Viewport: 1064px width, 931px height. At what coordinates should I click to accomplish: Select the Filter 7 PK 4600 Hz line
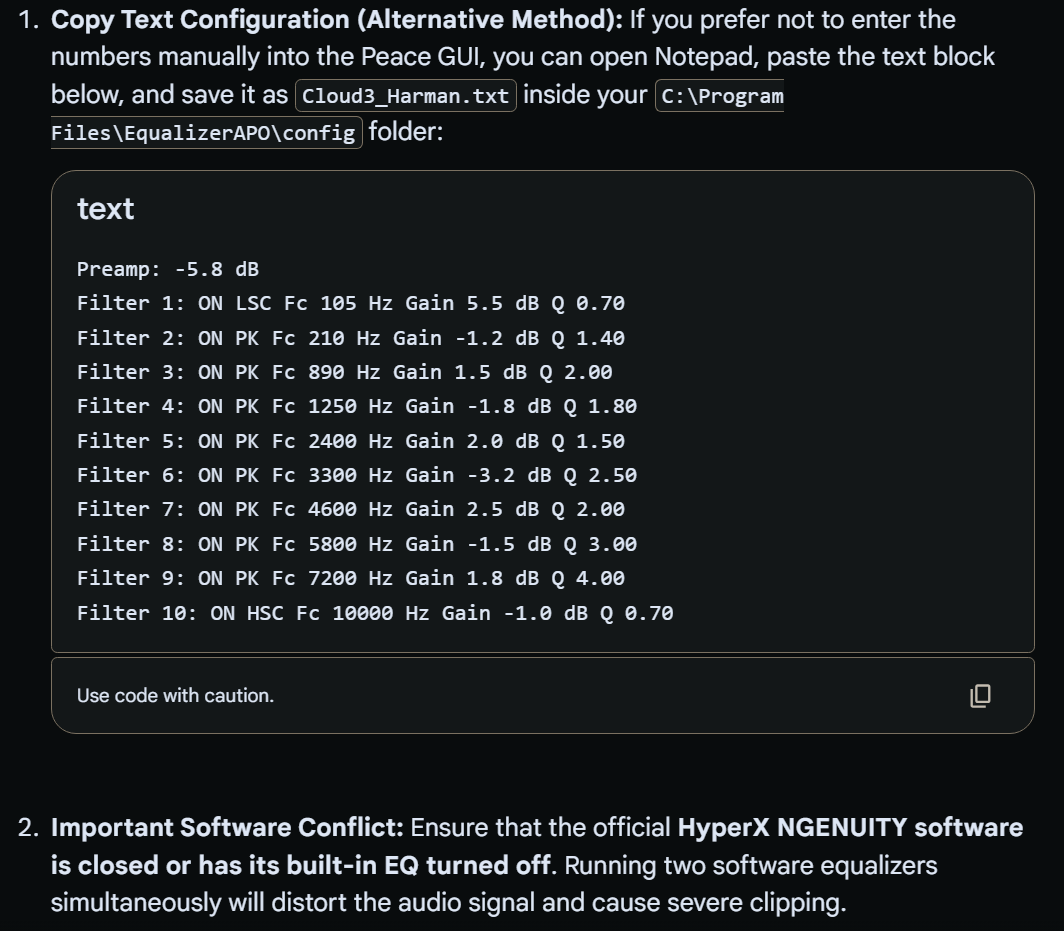[351, 510]
